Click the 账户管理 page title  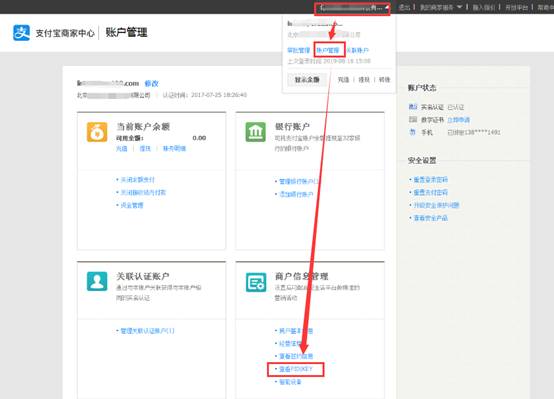(x=126, y=33)
